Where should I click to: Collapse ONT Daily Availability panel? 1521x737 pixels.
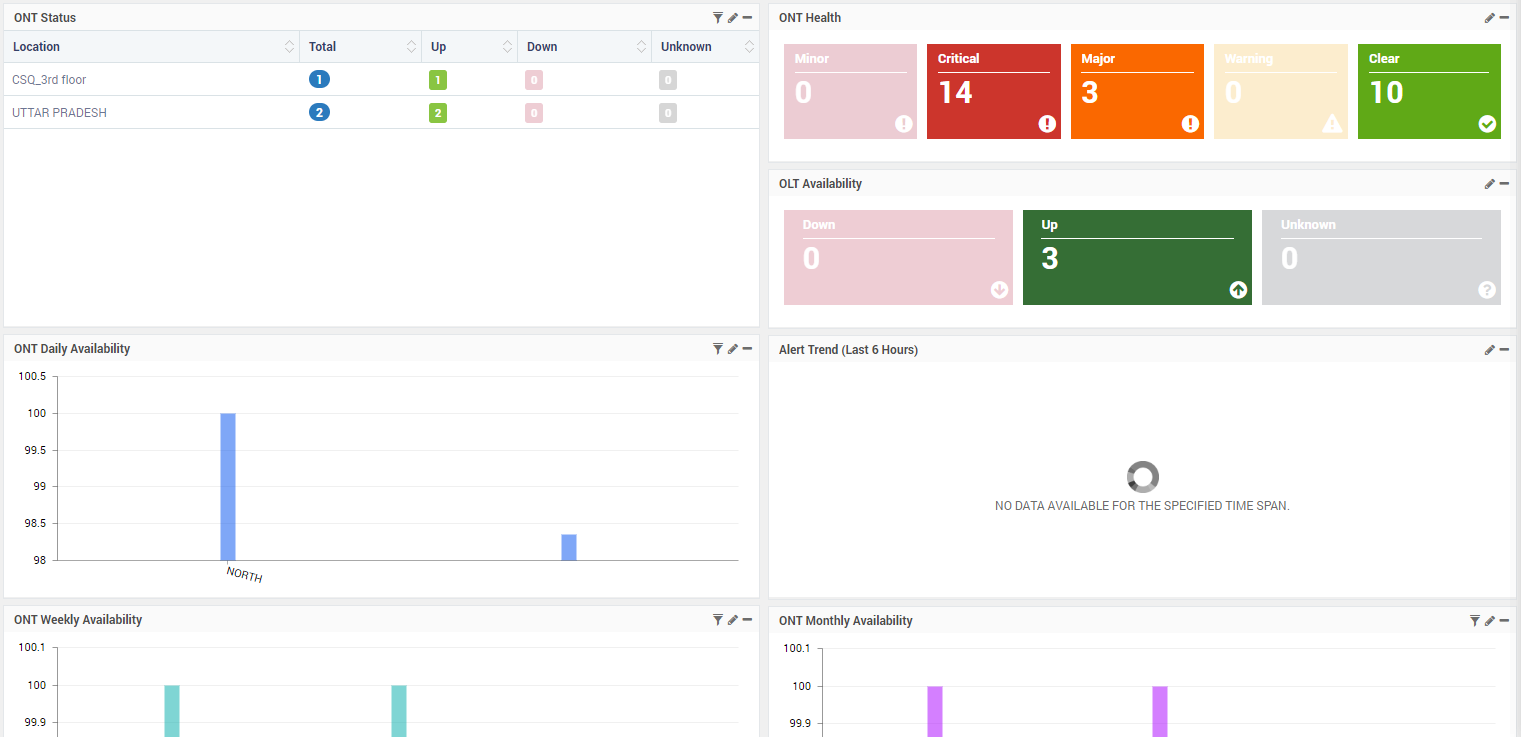[x=747, y=348]
